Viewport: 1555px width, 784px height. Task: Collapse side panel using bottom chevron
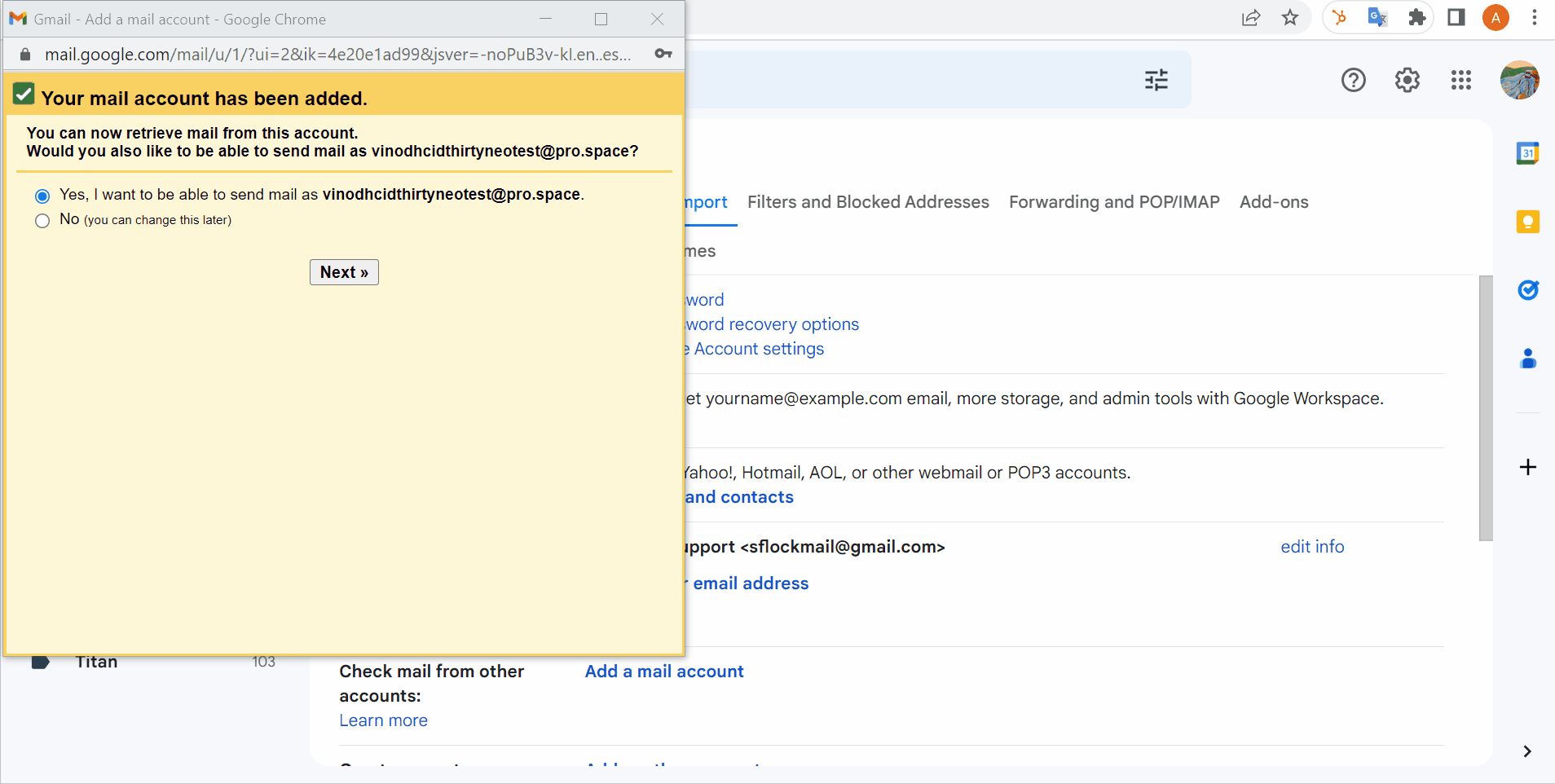pyautogui.click(x=1526, y=751)
